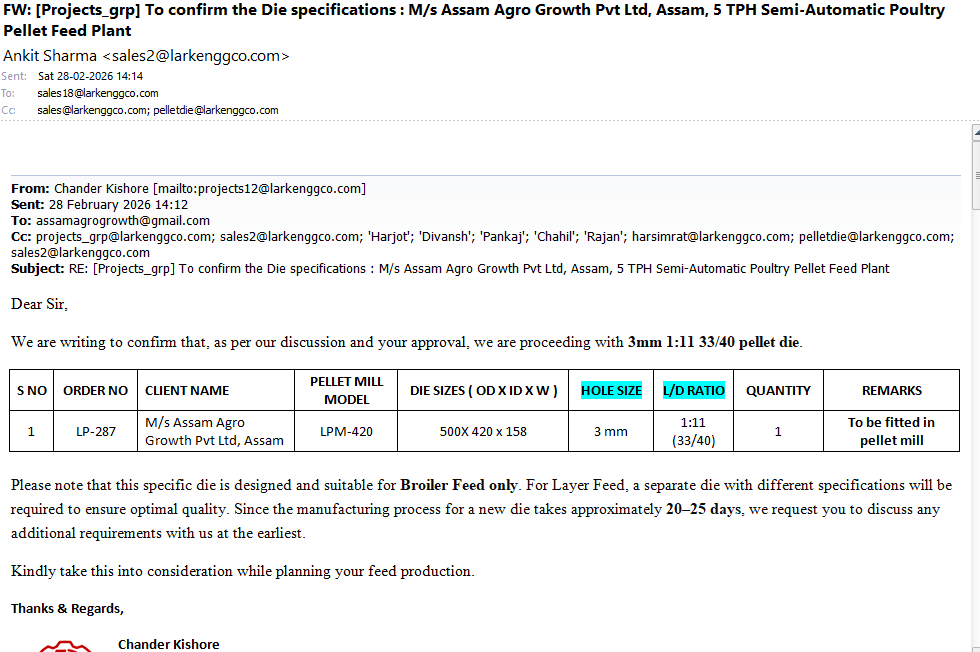The width and height of the screenshot is (980, 652).
Task: Click projects_grp@larkenggco.com in forwarded Cc
Action: 125,237
